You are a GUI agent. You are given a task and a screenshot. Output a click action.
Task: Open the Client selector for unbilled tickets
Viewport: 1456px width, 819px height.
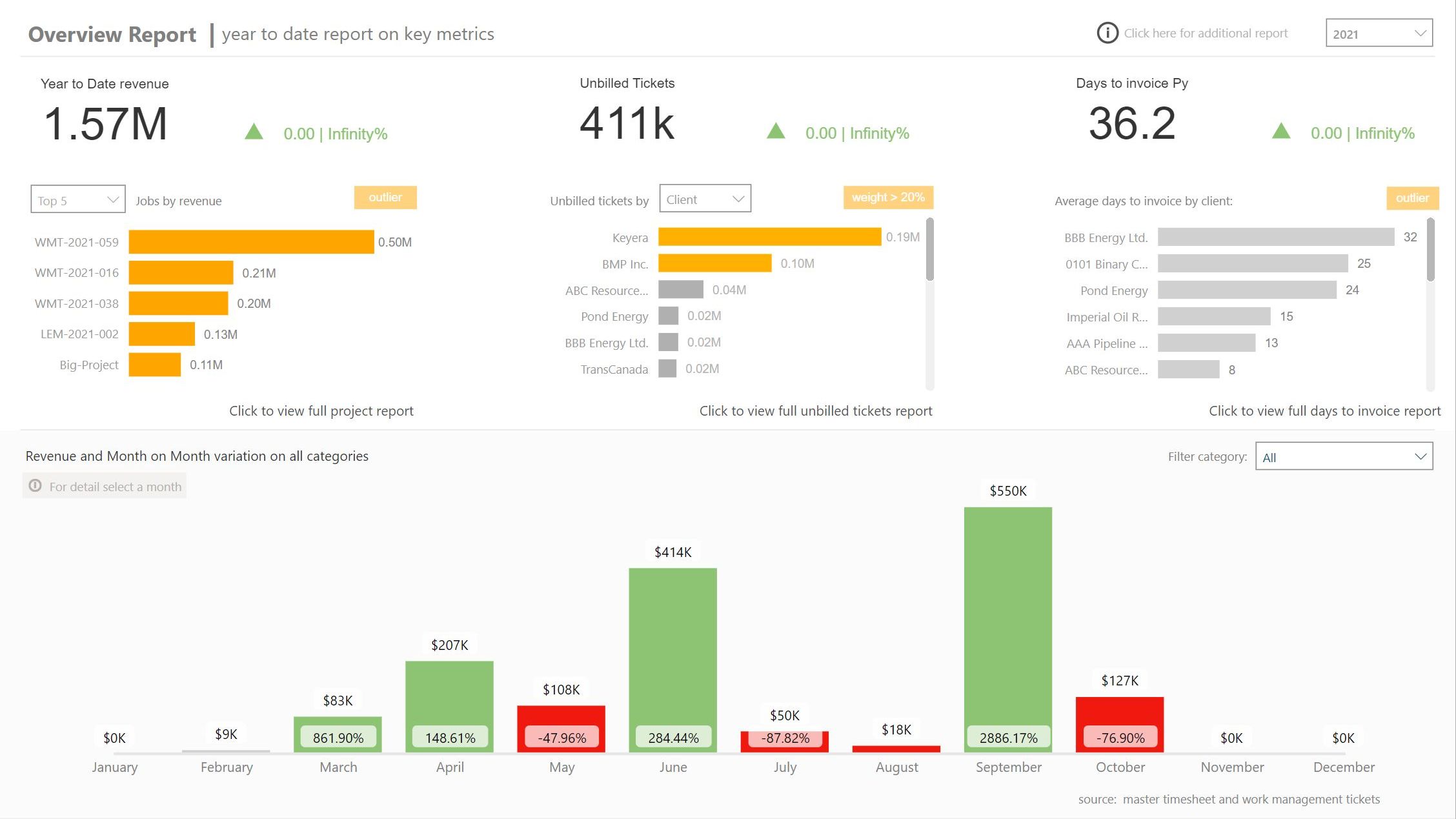(705, 199)
